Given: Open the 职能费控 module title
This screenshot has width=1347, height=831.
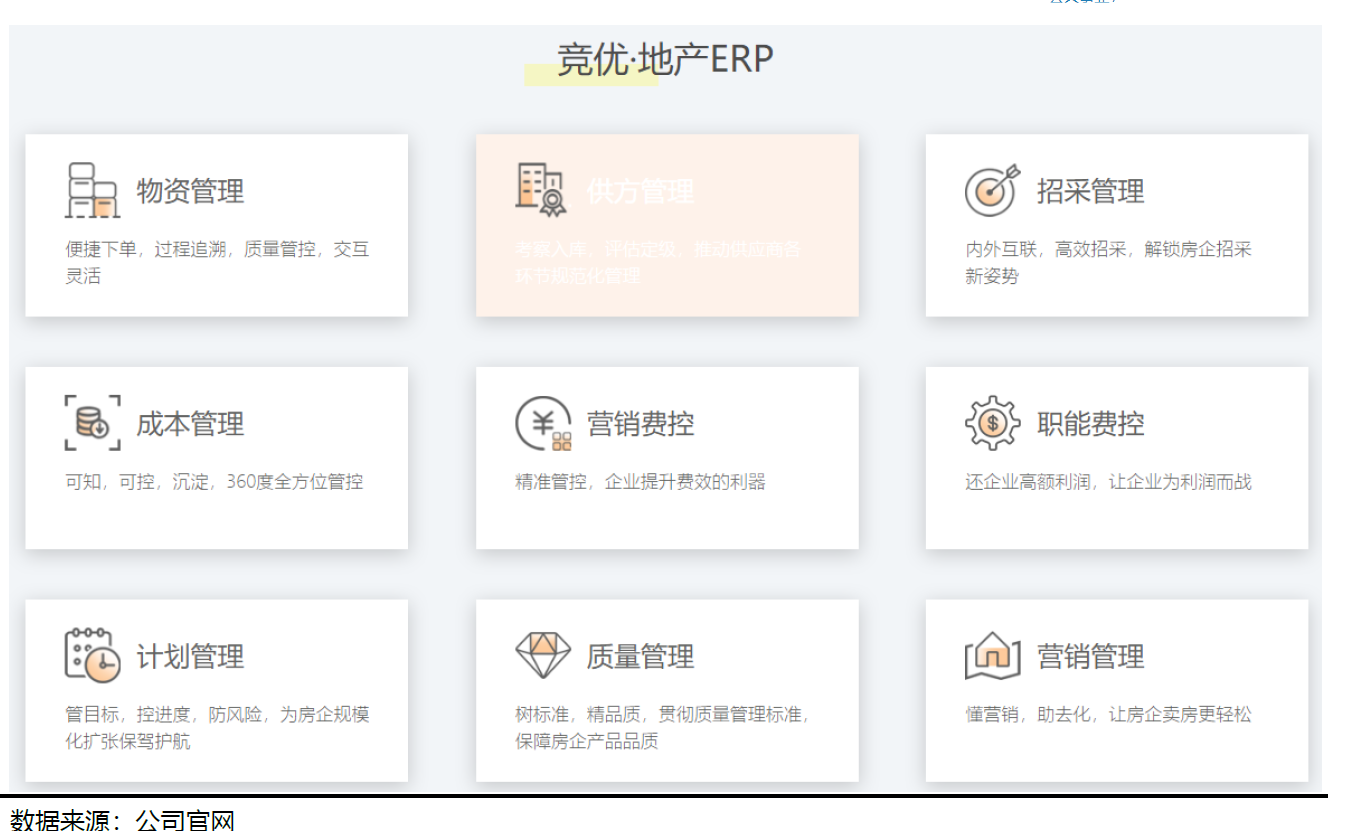Looking at the screenshot, I should tap(1090, 424).
